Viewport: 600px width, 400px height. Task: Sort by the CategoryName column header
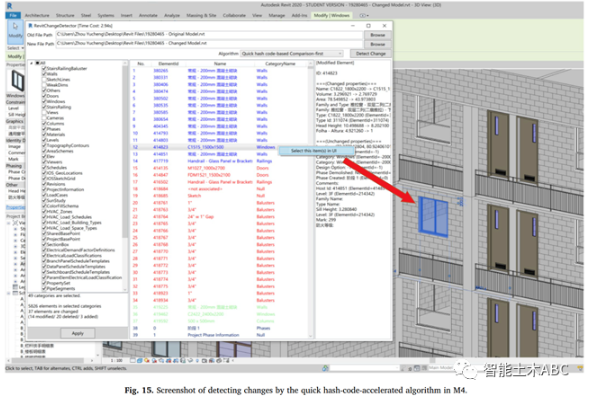(280, 64)
